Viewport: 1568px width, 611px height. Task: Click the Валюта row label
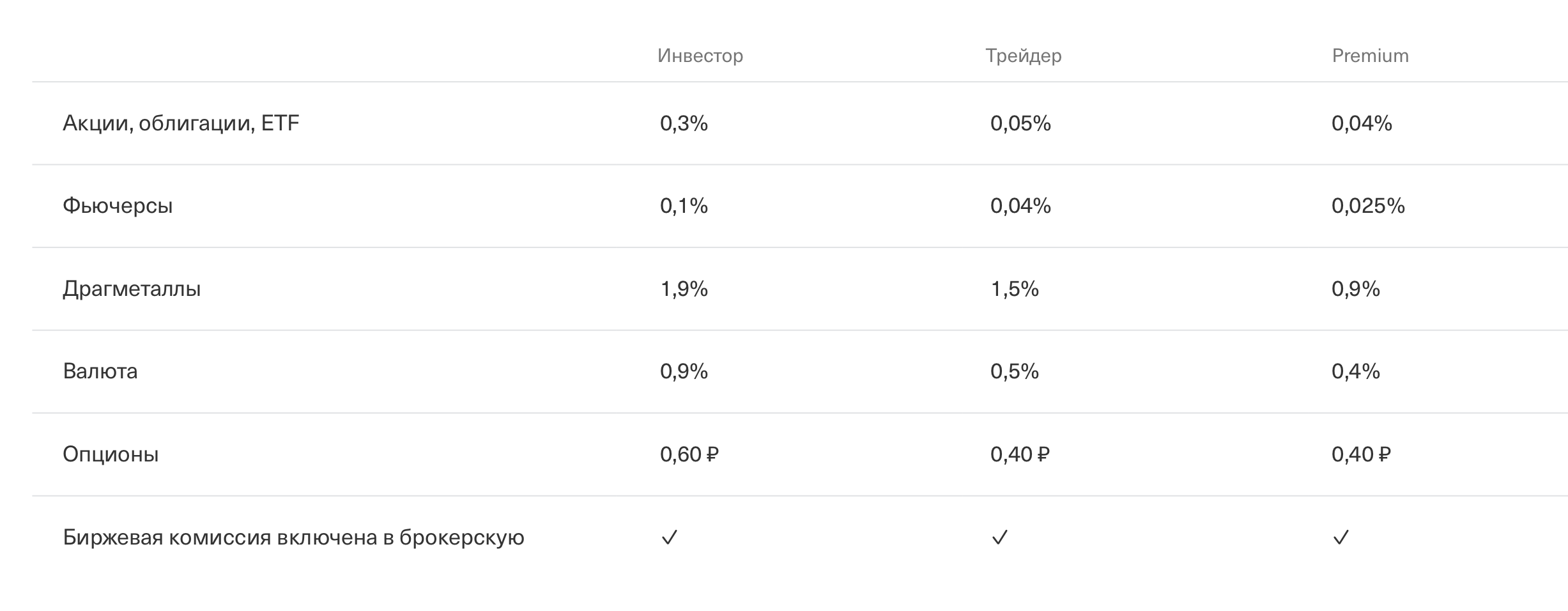pyautogui.click(x=100, y=371)
